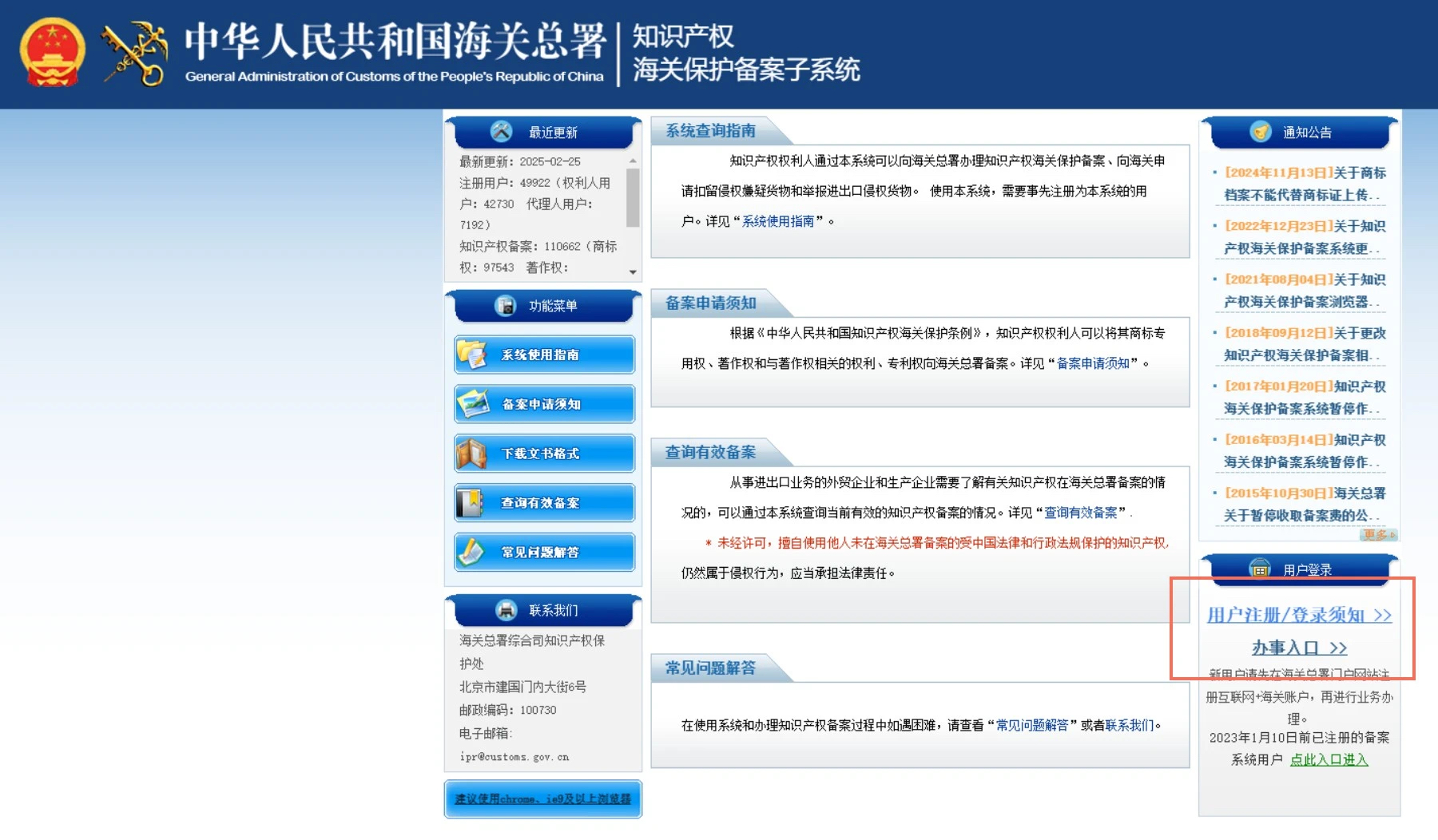Screen dimensions: 1438x840
Task: Click the 用户登录 header icon
Action: (x=1260, y=569)
